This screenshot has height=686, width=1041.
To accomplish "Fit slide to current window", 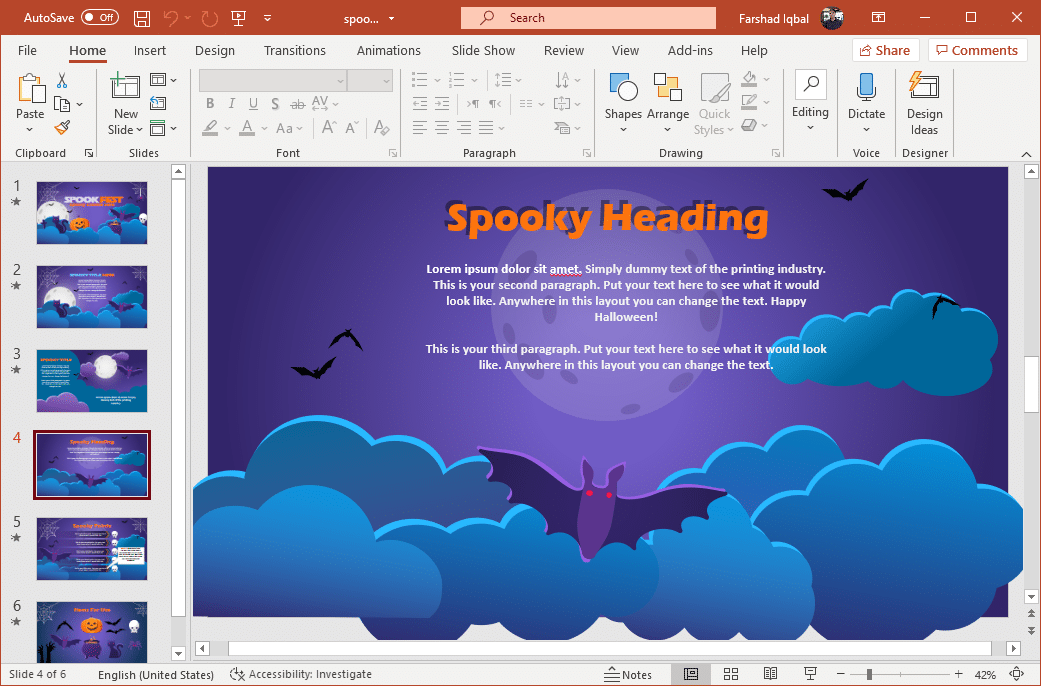I will [1017, 674].
